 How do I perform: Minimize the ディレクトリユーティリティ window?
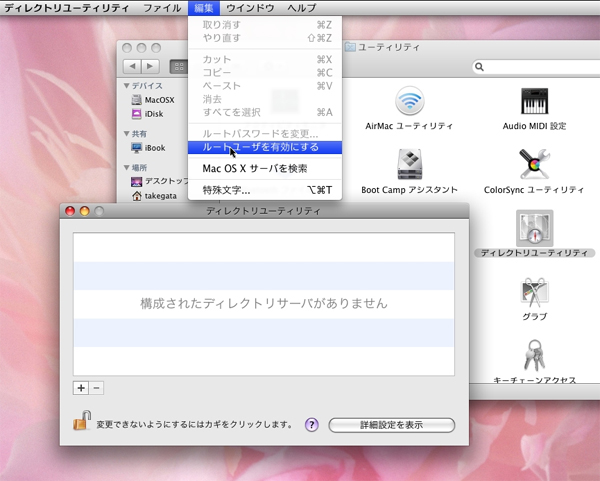coord(85,211)
